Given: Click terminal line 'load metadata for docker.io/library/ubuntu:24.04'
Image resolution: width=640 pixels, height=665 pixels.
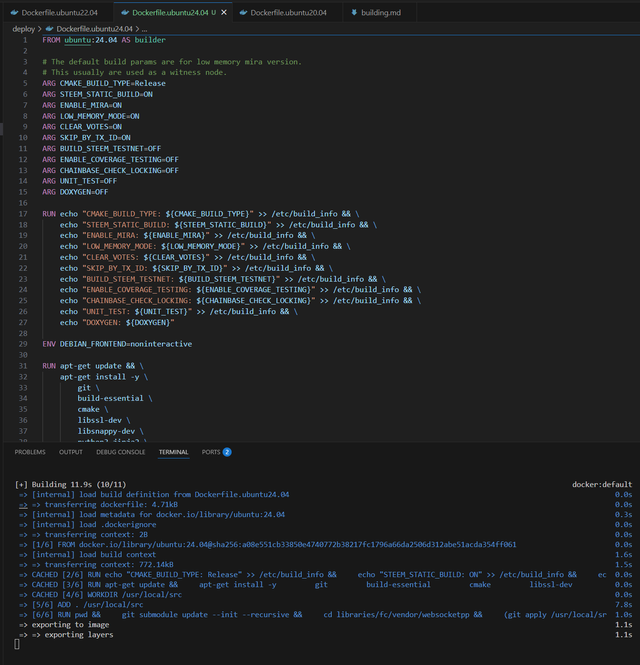Looking at the screenshot, I should [152, 514].
